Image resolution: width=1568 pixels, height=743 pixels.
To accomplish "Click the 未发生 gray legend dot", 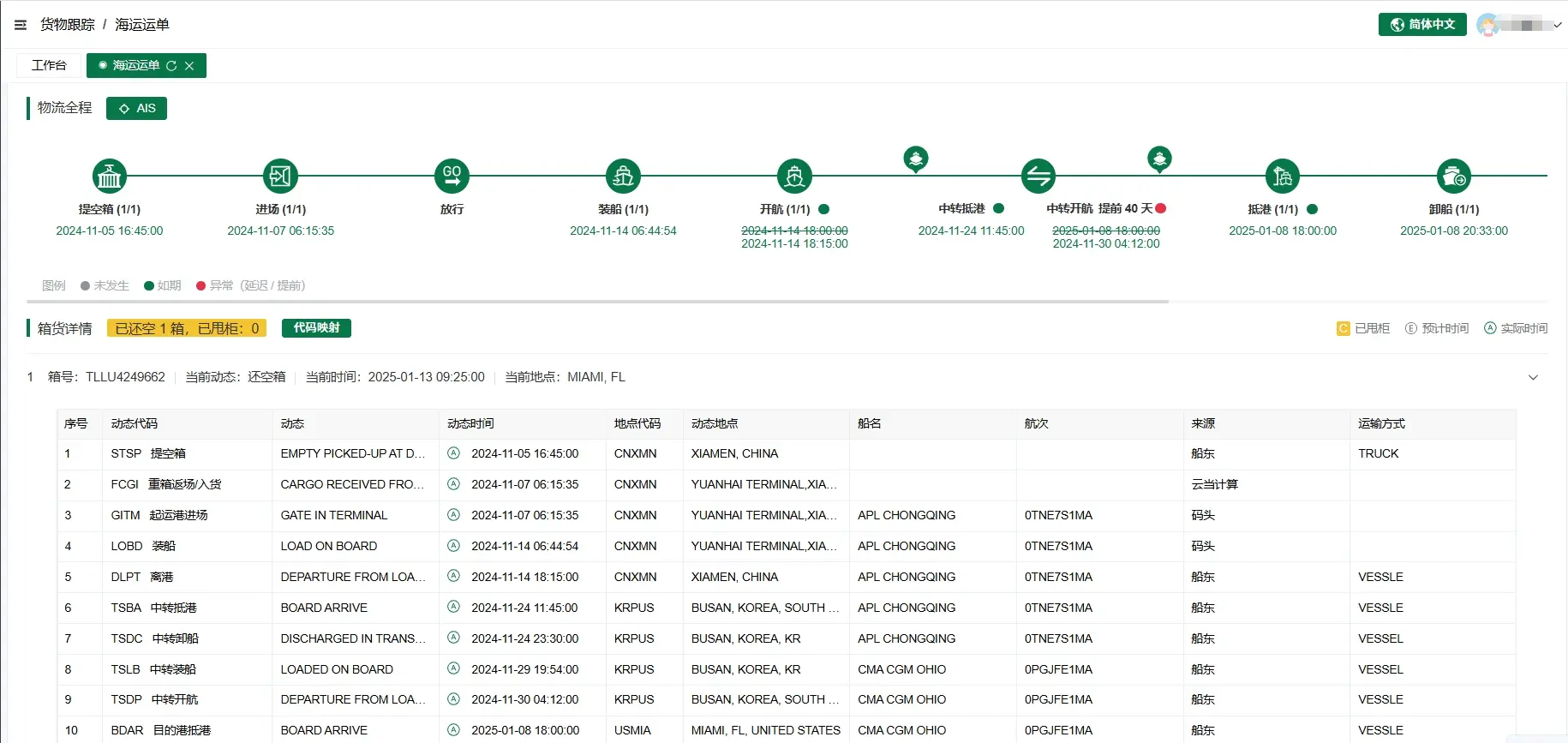I will pyautogui.click(x=85, y=286).
